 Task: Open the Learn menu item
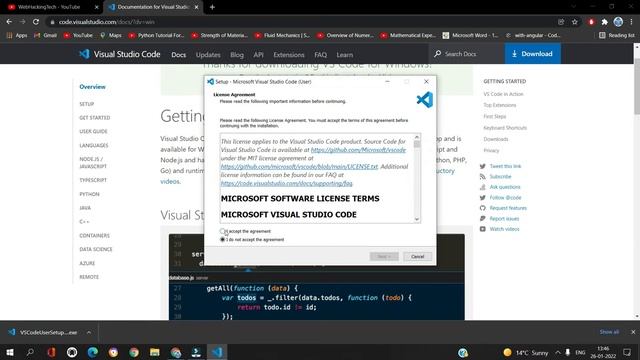pos(344,55)
